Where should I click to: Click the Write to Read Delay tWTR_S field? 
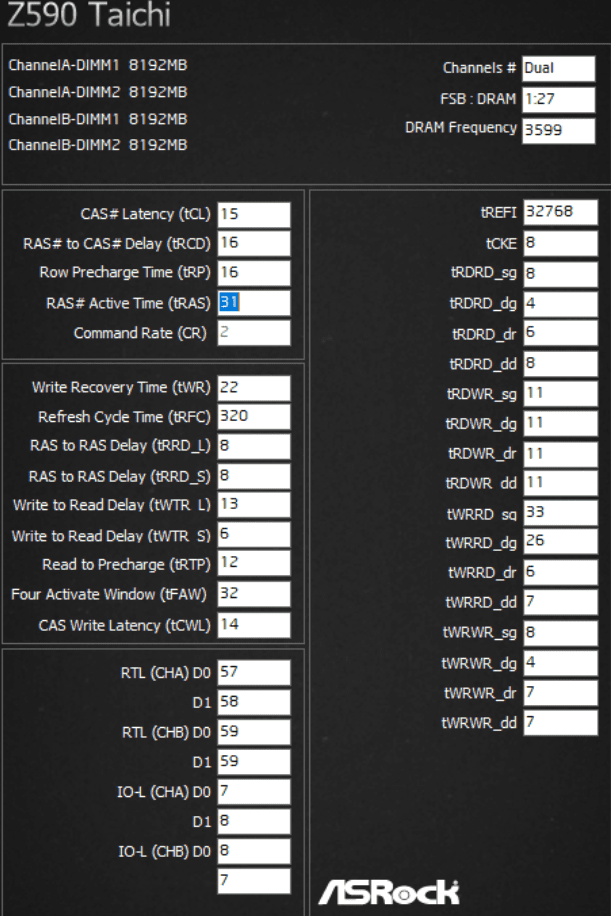click(254, 535)
